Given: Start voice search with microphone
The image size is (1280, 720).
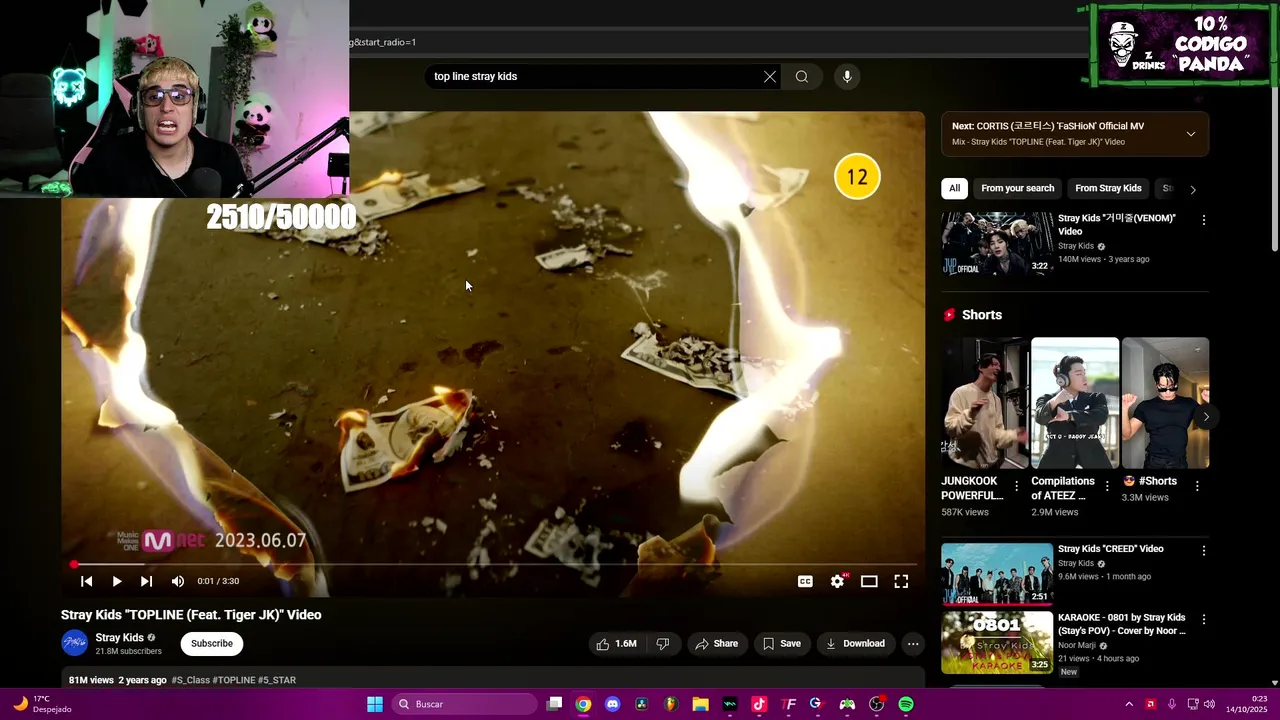Looking at the screenshot, I should (x=847, y=76).
